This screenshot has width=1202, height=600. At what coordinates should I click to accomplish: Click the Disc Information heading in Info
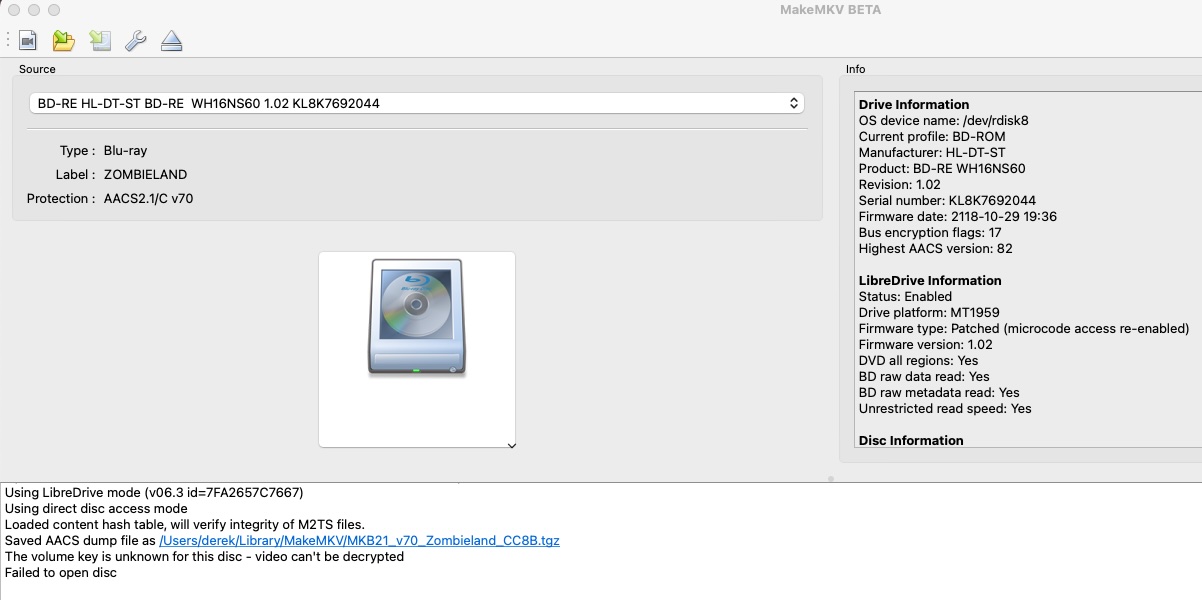pyautogui.click(x=911, y=440)
